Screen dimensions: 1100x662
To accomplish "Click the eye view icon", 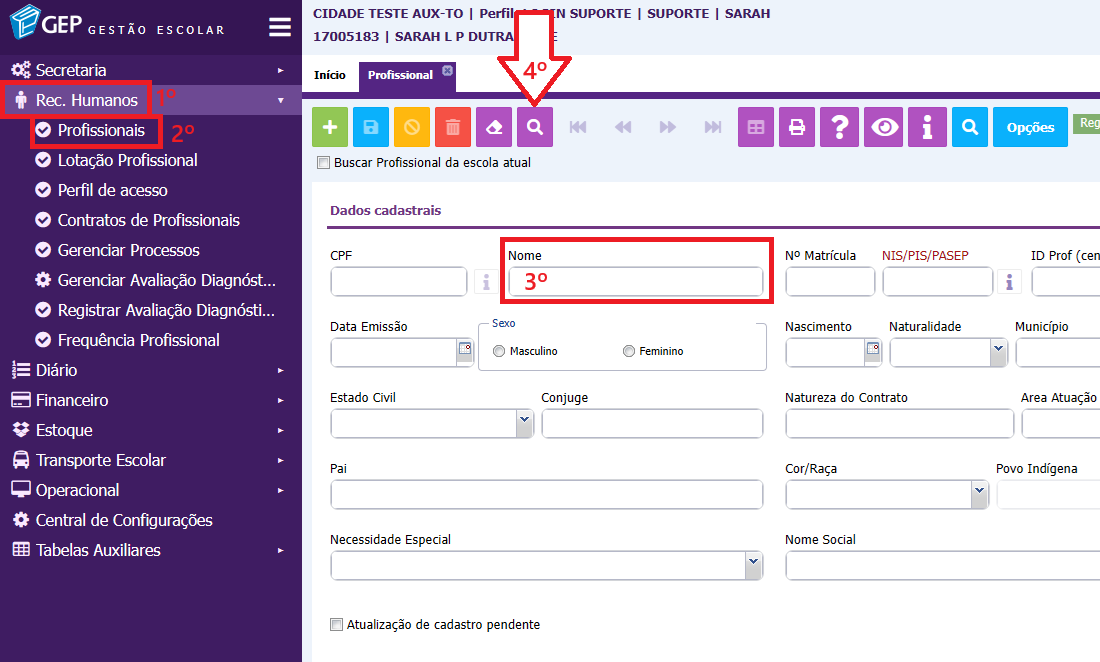I will point(884,128).
